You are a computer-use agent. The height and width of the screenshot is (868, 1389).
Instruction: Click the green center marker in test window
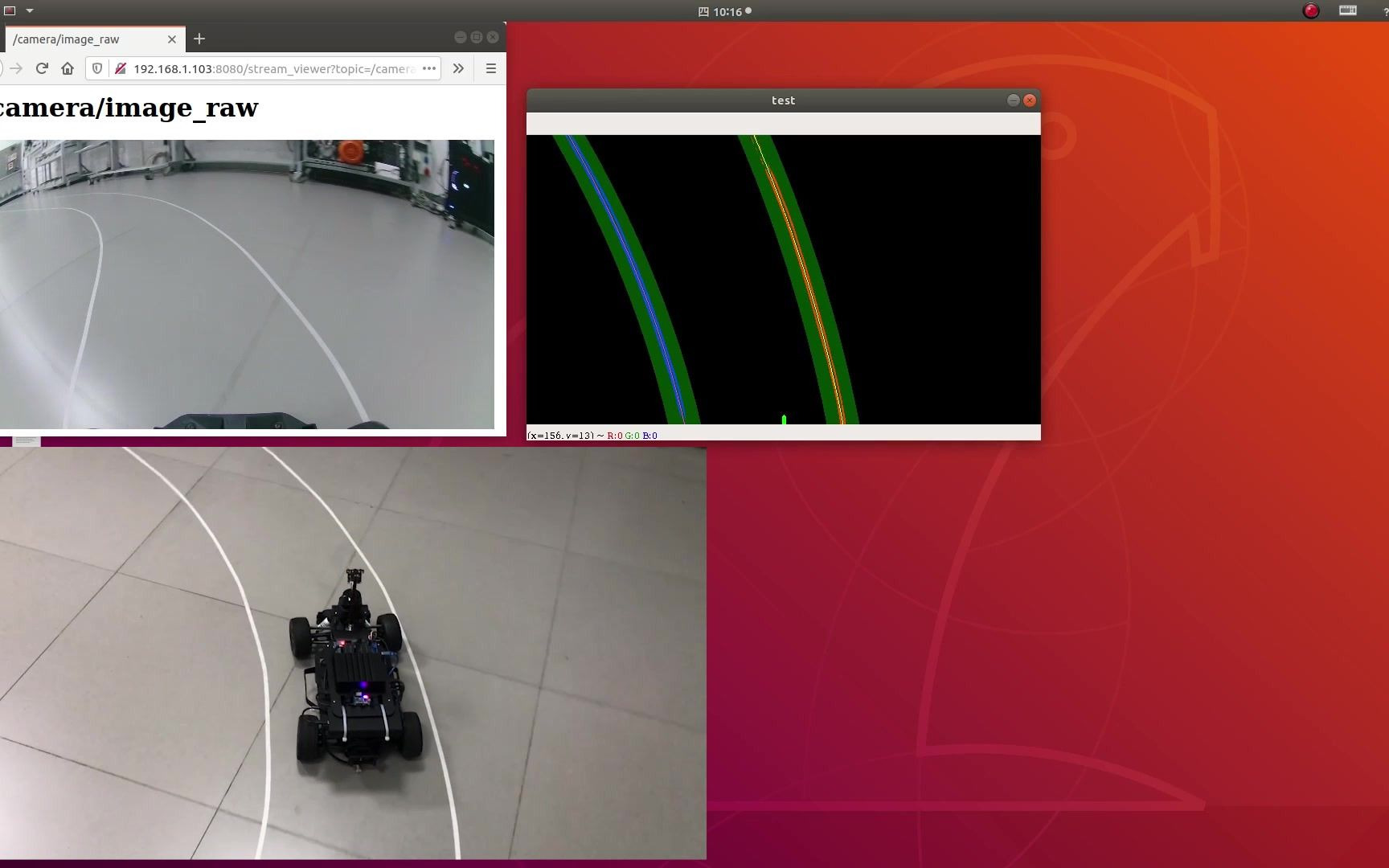pyautogui.click(x=784, y=420)
